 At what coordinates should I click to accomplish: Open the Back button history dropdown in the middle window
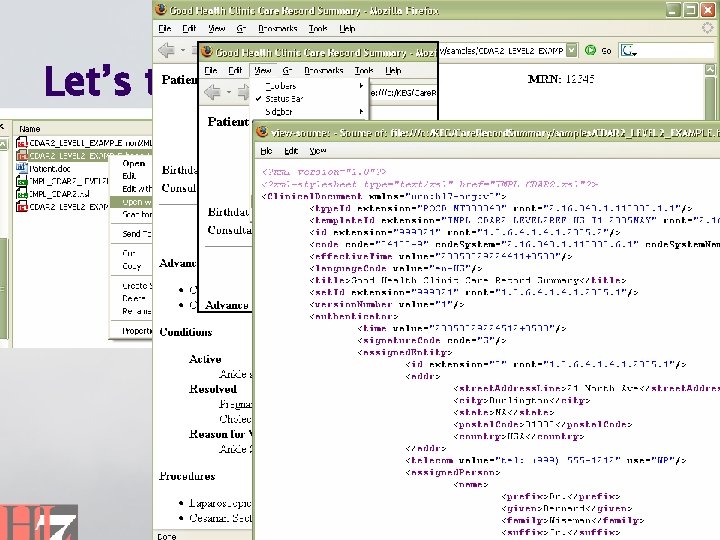coord(229,92)
